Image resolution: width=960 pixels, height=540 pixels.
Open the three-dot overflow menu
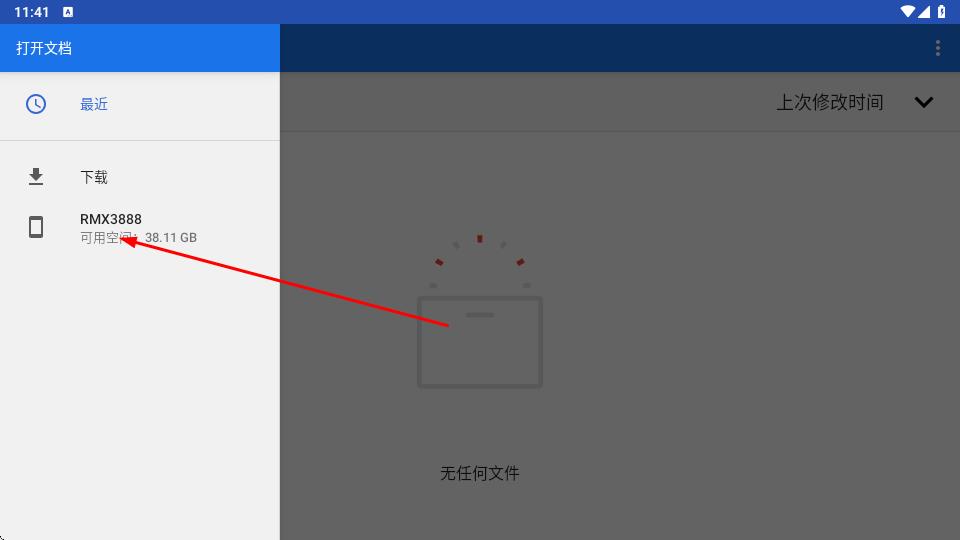coord(937,48)
